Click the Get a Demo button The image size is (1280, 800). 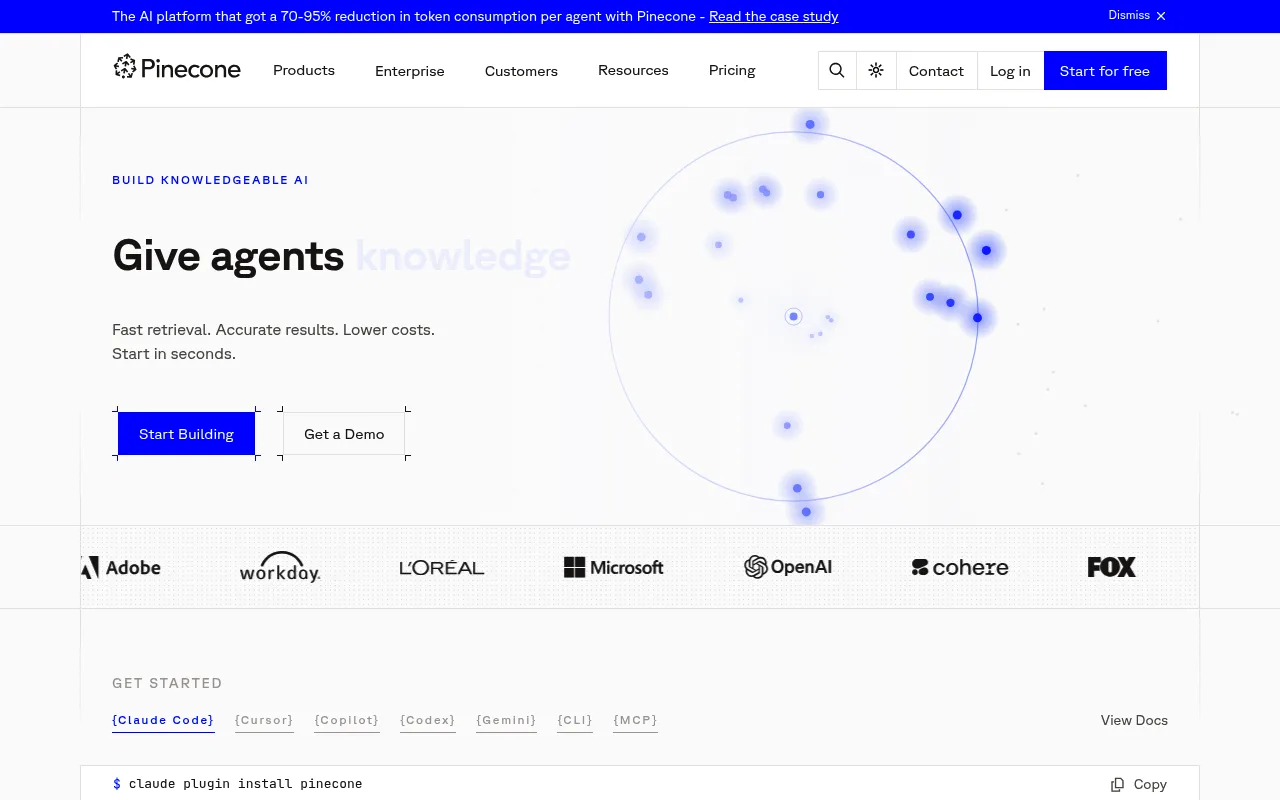(344, 434)
